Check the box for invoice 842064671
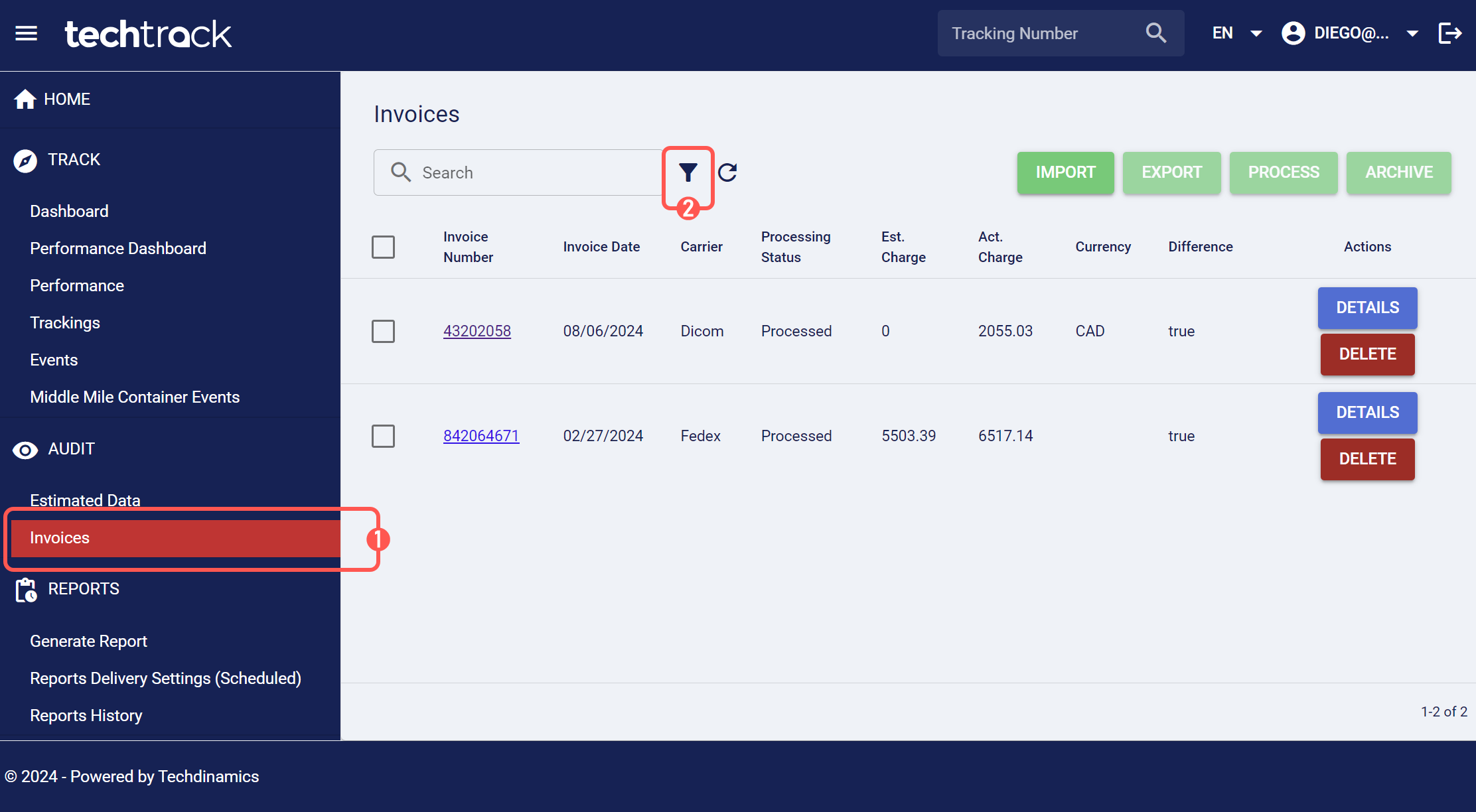The image size is (1476, 812). [383, 436]
